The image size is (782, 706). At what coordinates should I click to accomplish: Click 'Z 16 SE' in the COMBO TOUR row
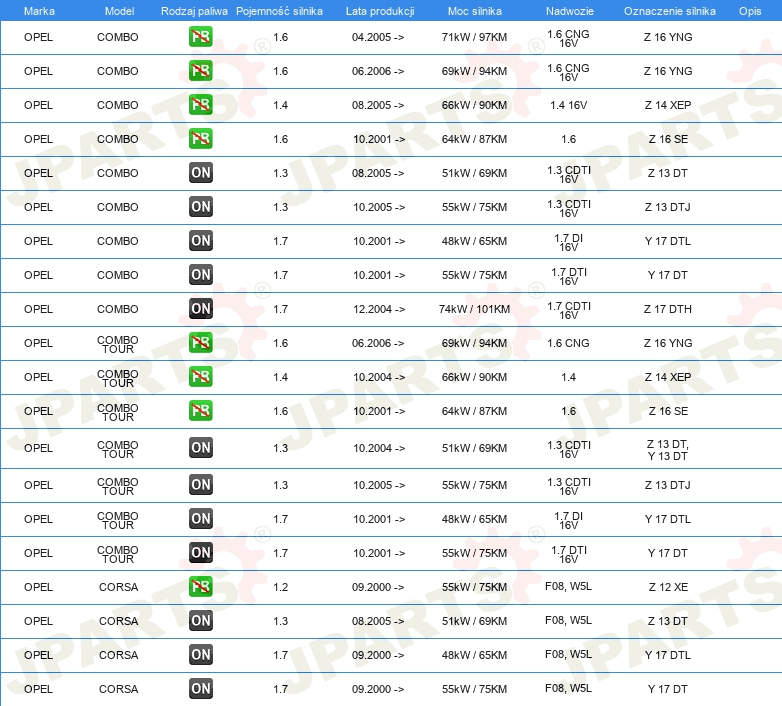click(668, 411)
